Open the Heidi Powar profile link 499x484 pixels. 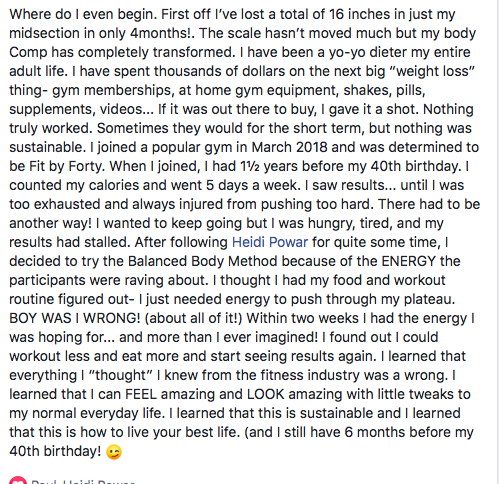click(270, 242)
